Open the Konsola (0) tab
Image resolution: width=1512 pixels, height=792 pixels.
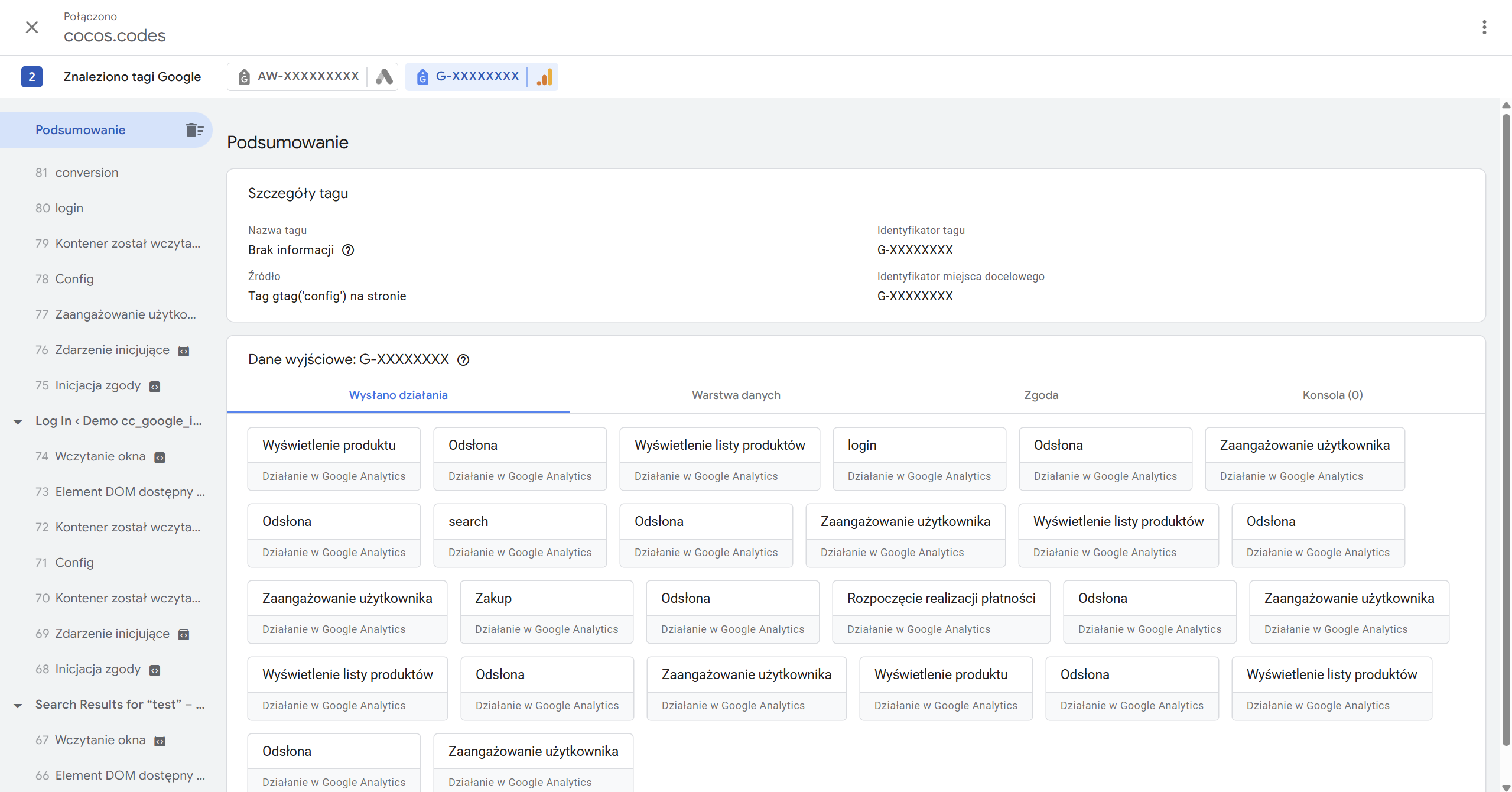click(1332, 395)
